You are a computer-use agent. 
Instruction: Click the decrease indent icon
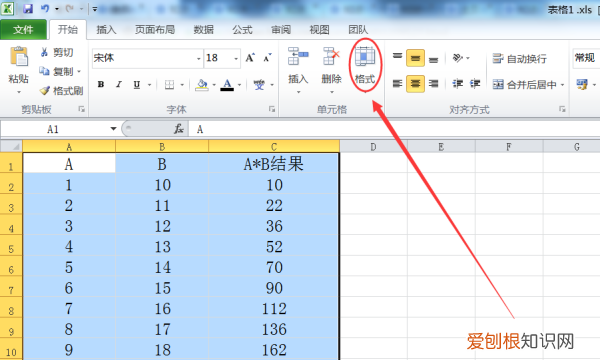click(458, 83)
